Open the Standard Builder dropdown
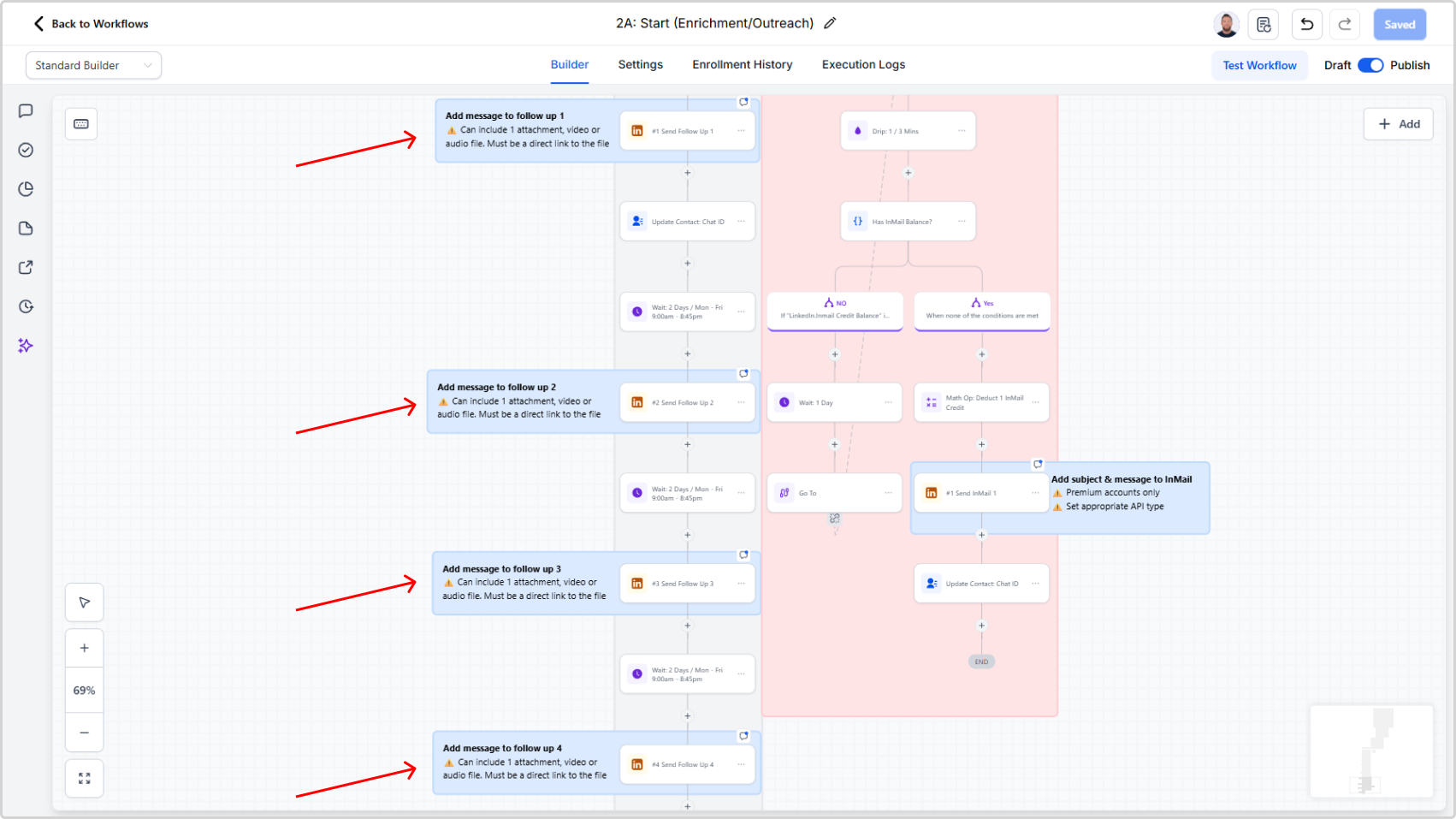Screen dimensions: 1456x819 click(93, 65)
